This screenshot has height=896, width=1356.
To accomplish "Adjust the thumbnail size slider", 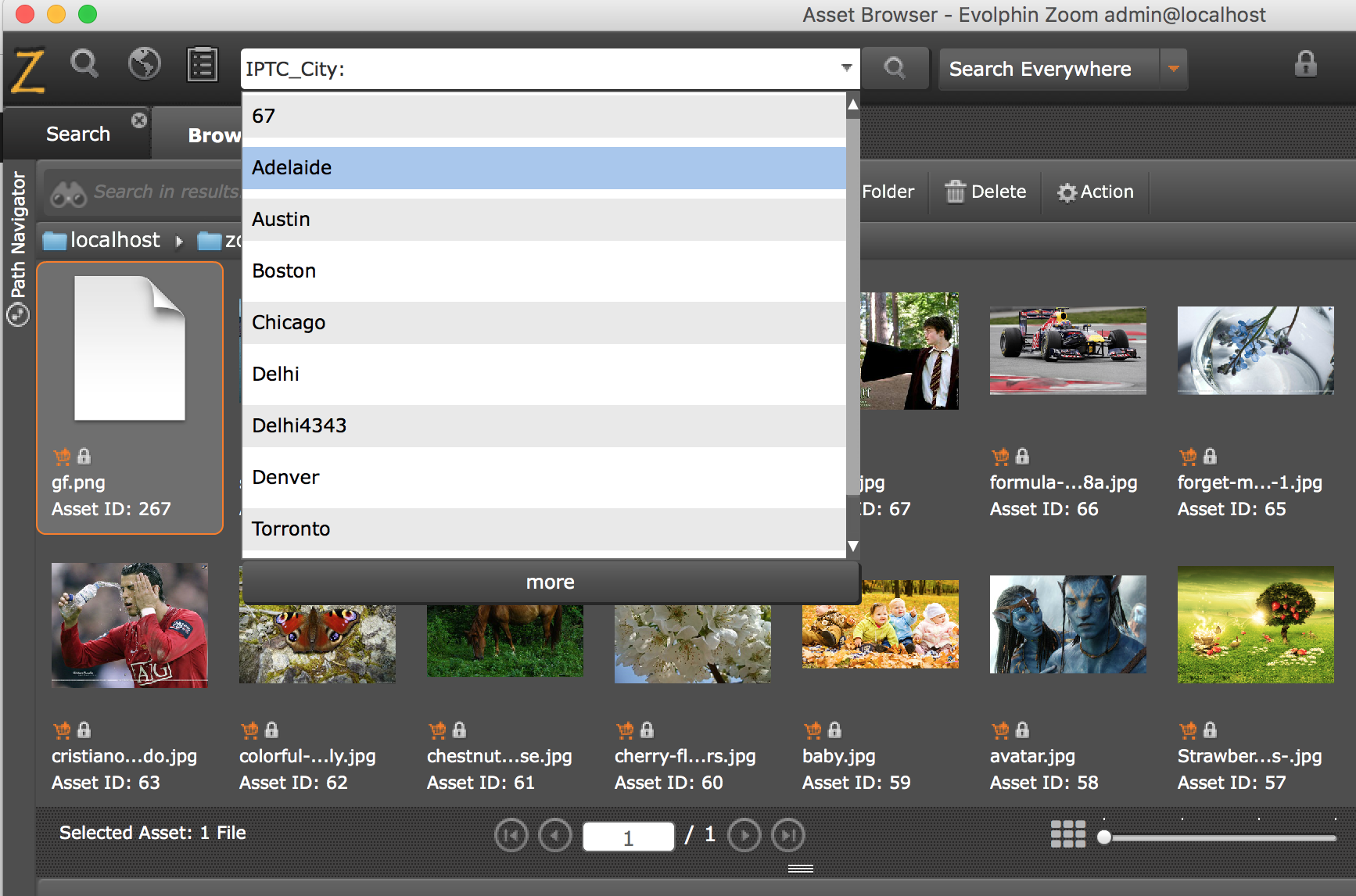I will 1104,837.
